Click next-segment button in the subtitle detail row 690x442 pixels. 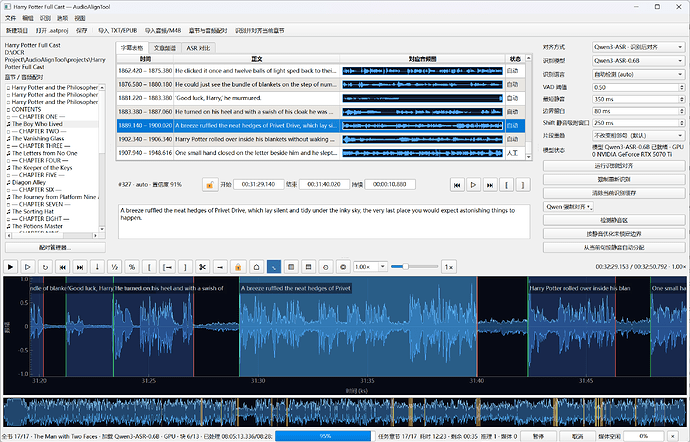(x=490, y=185)
